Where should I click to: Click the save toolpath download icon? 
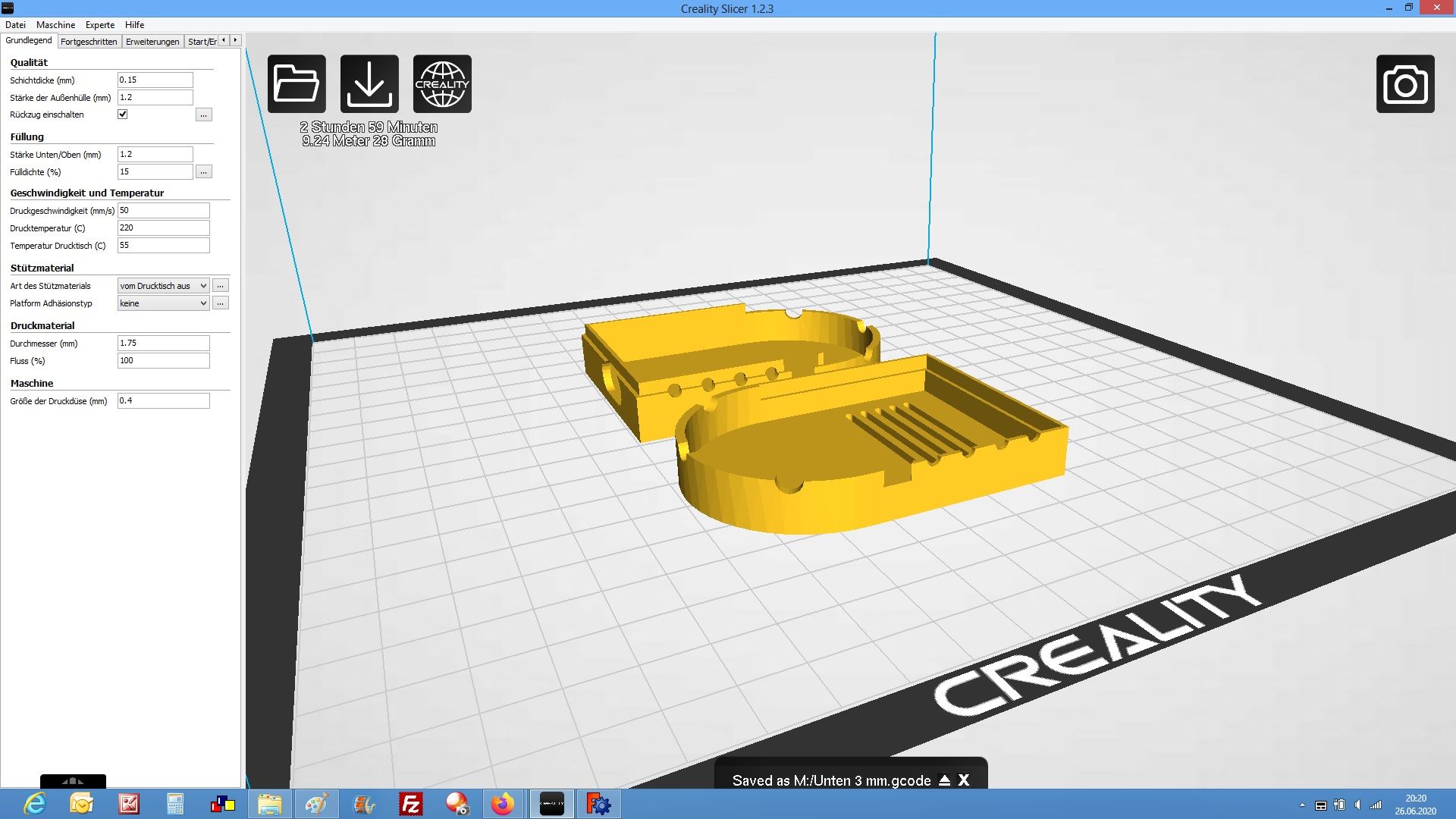369,83
